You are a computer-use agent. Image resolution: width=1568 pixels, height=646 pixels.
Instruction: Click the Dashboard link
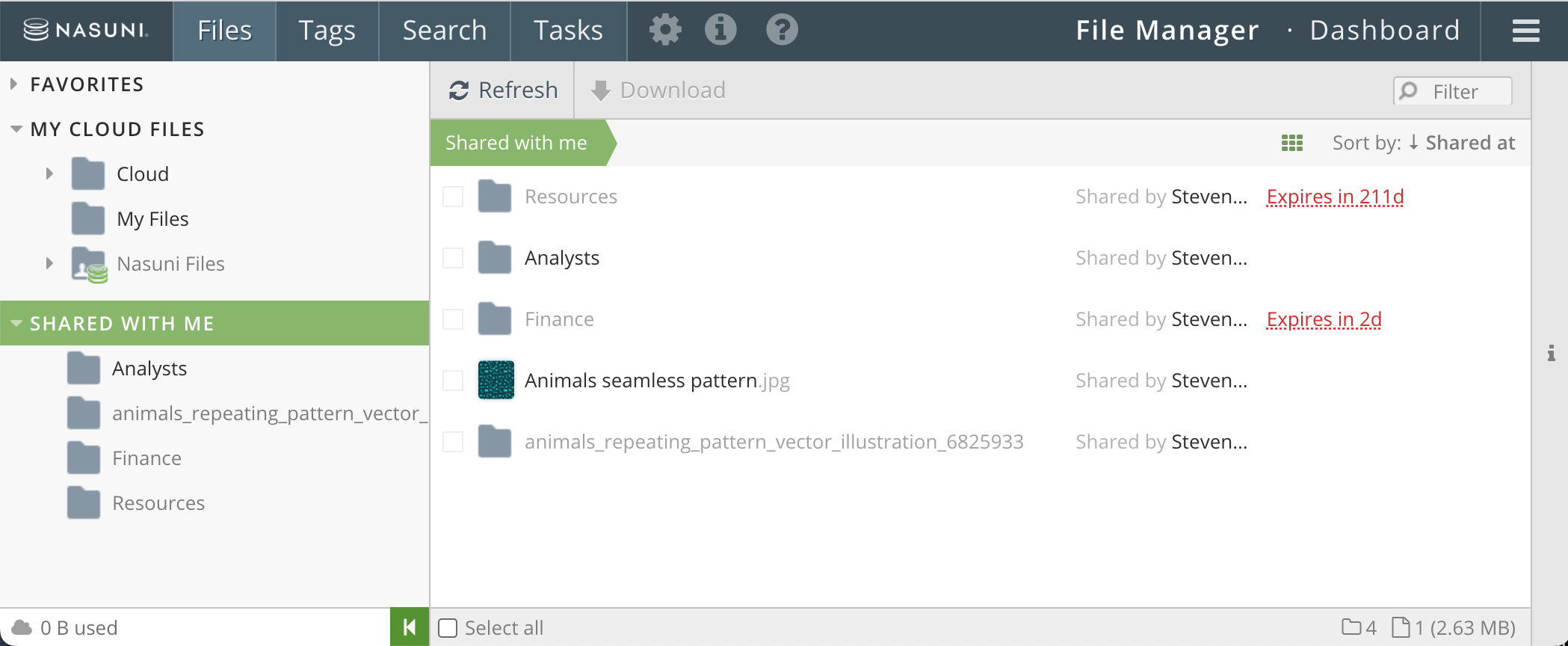click(1384, 31)
